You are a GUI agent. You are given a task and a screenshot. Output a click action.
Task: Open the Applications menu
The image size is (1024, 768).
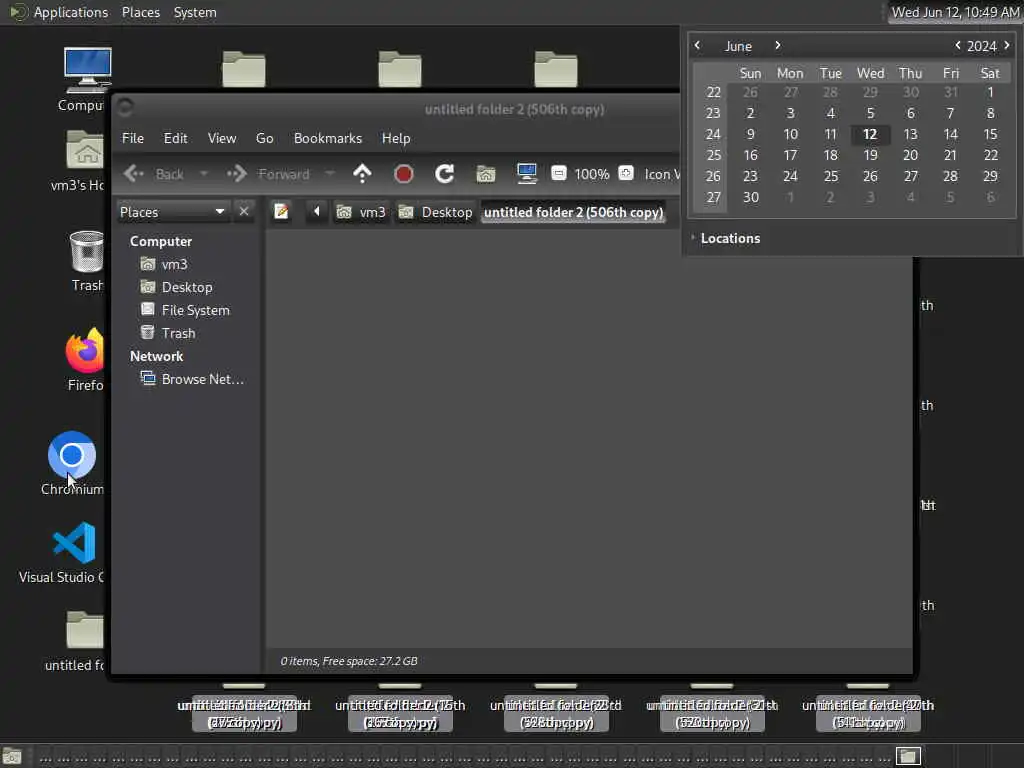(59, 12)
